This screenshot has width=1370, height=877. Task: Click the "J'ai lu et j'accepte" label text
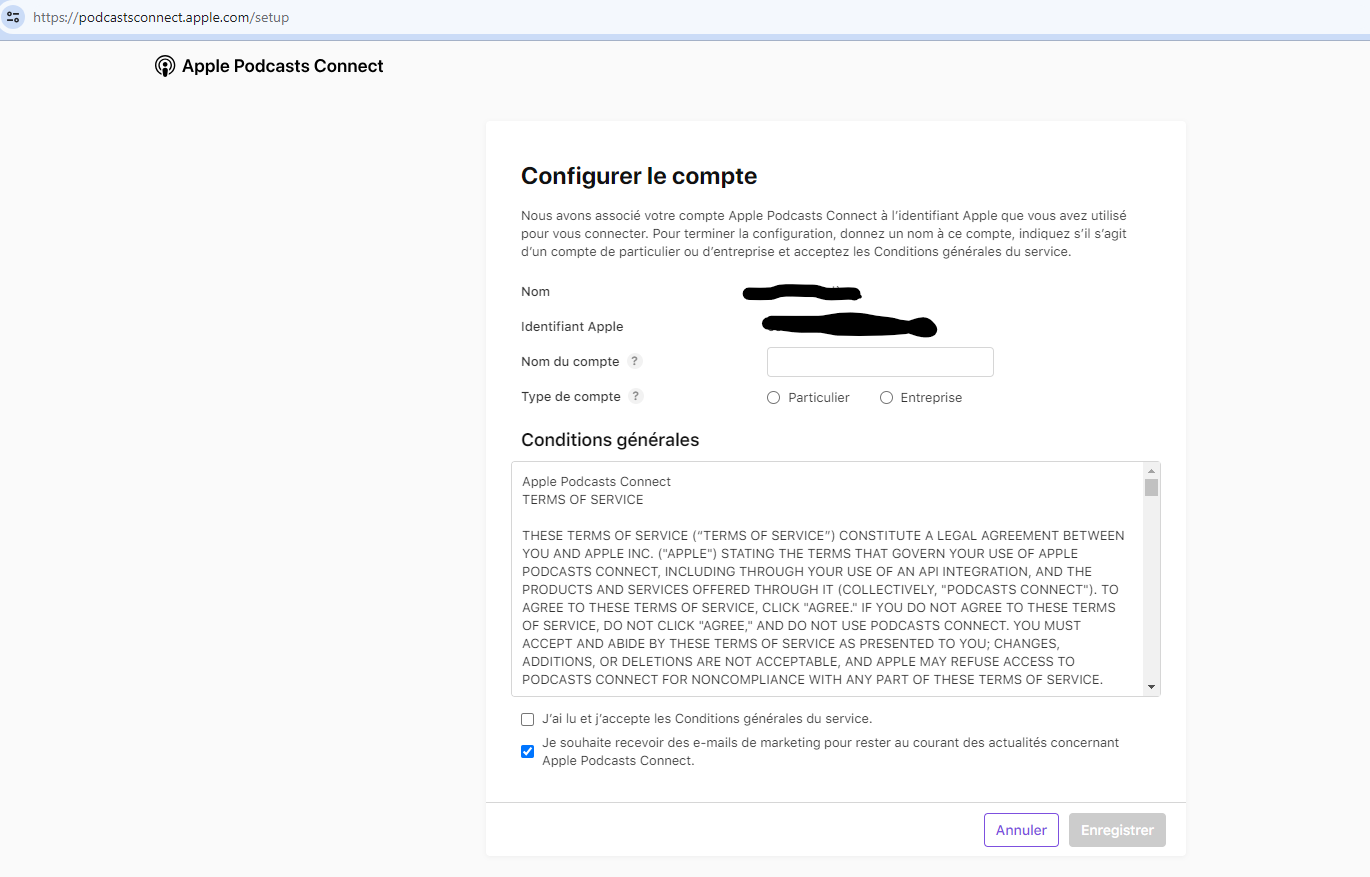pyautogui.click(x=707, y=719)
